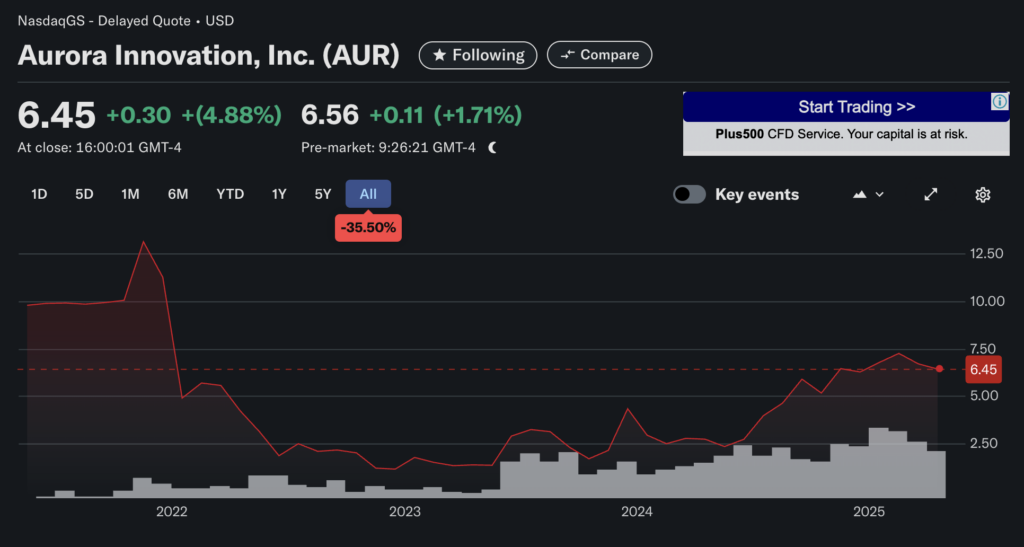Show the 5Y time range
Image resolution: width=1024 pixels, height=547 pixels.
(x=322, y=194)
